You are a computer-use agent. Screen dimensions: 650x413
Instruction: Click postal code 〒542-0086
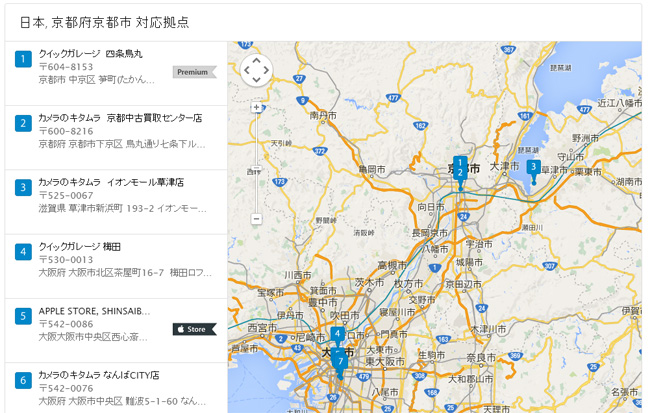pos(66,324)
